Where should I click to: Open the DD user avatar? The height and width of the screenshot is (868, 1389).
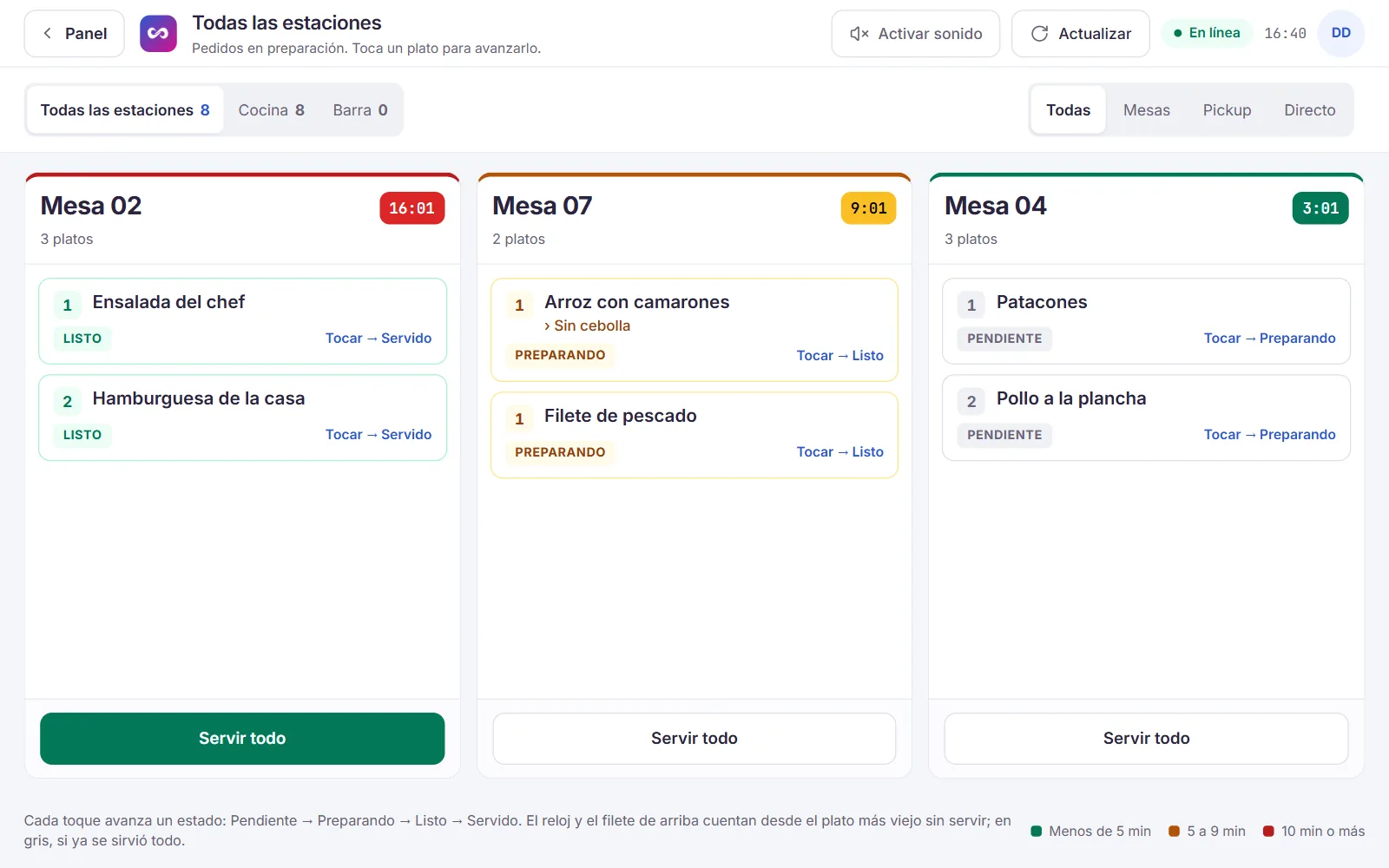(x=1340, y=34)
